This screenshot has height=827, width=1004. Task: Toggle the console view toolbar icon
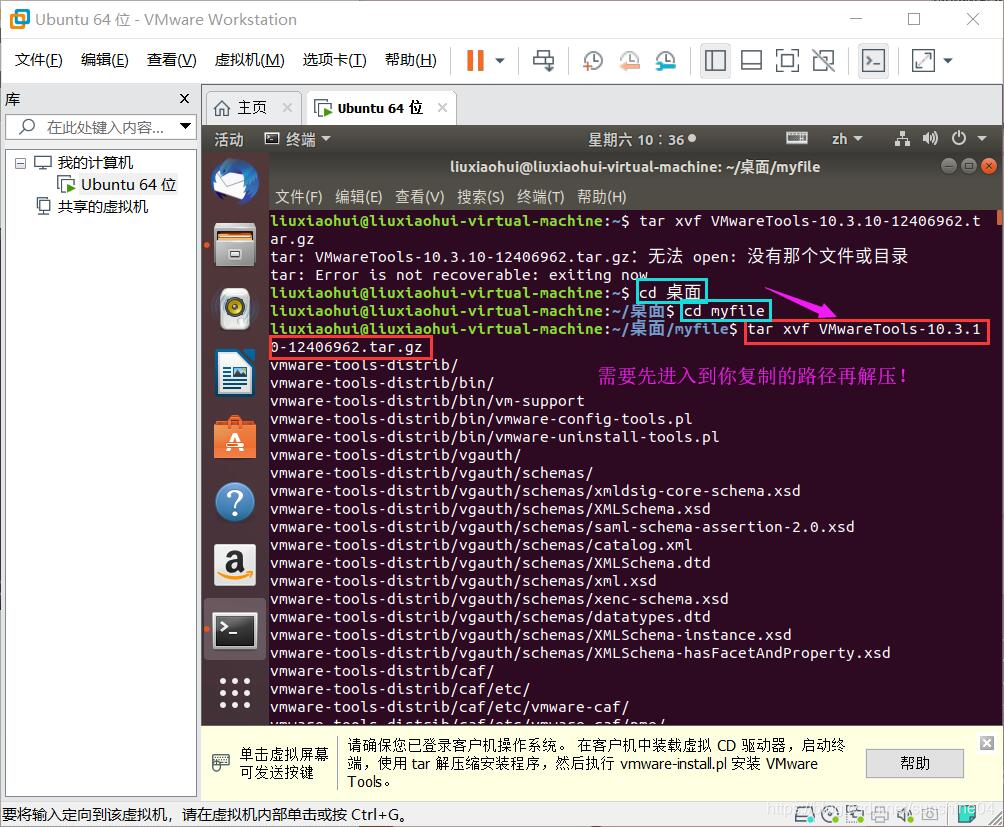pyautogui.click(x=873, y=61)
